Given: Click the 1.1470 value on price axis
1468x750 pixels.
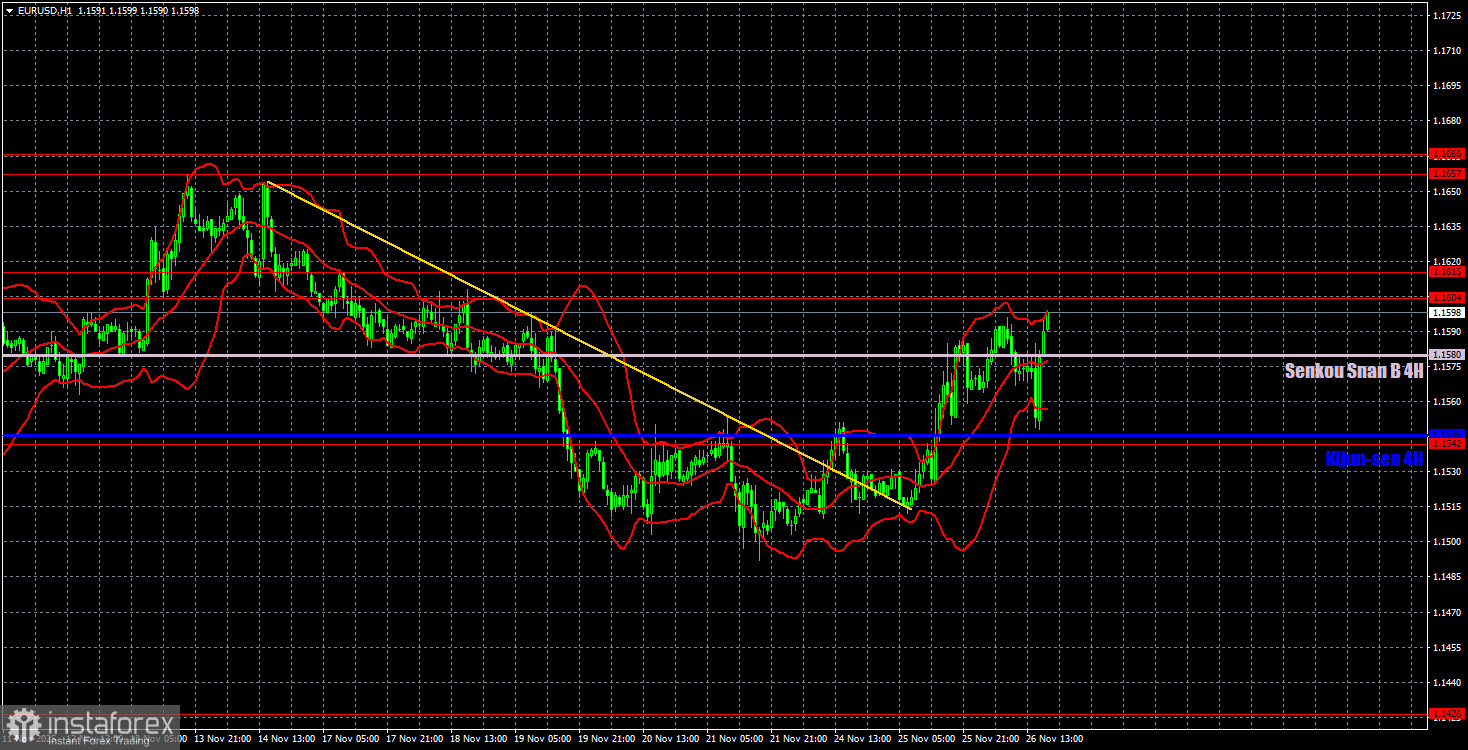Looking at the screenshot, I should click(x=1447, y=612).
